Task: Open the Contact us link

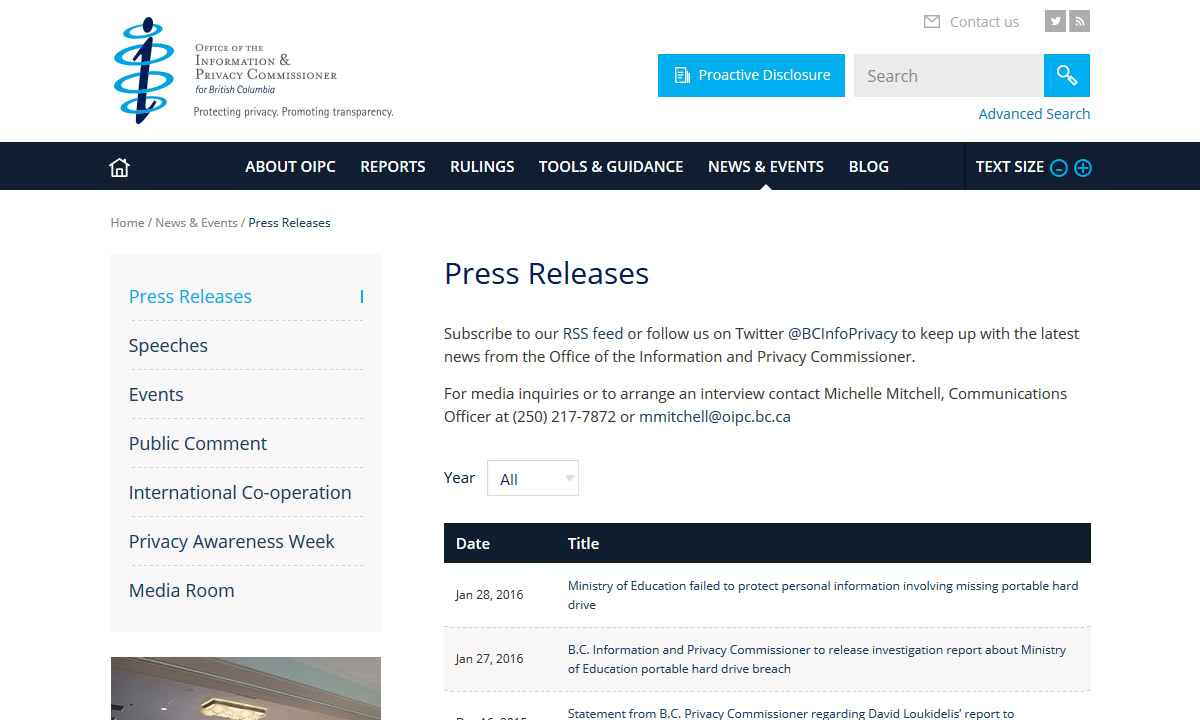Action: [x=984, y=22]
